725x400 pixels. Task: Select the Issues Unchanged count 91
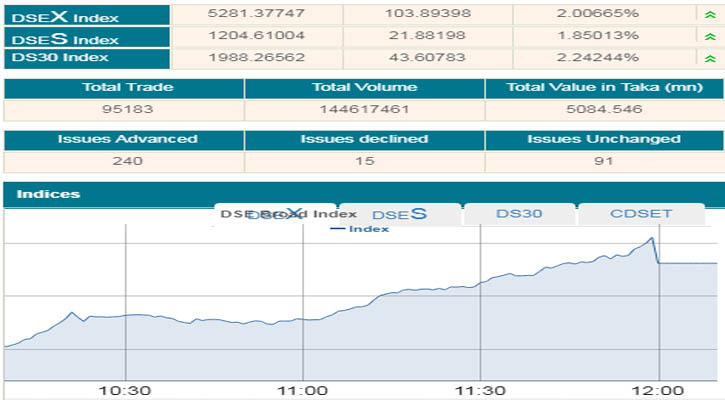[604, 161]
